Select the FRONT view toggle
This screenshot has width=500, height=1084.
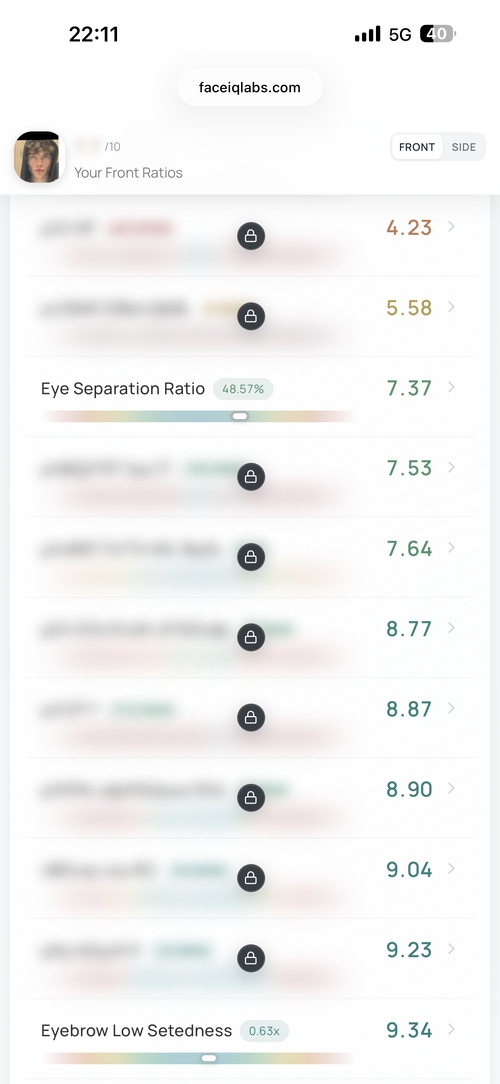click(x=417, y=147)
